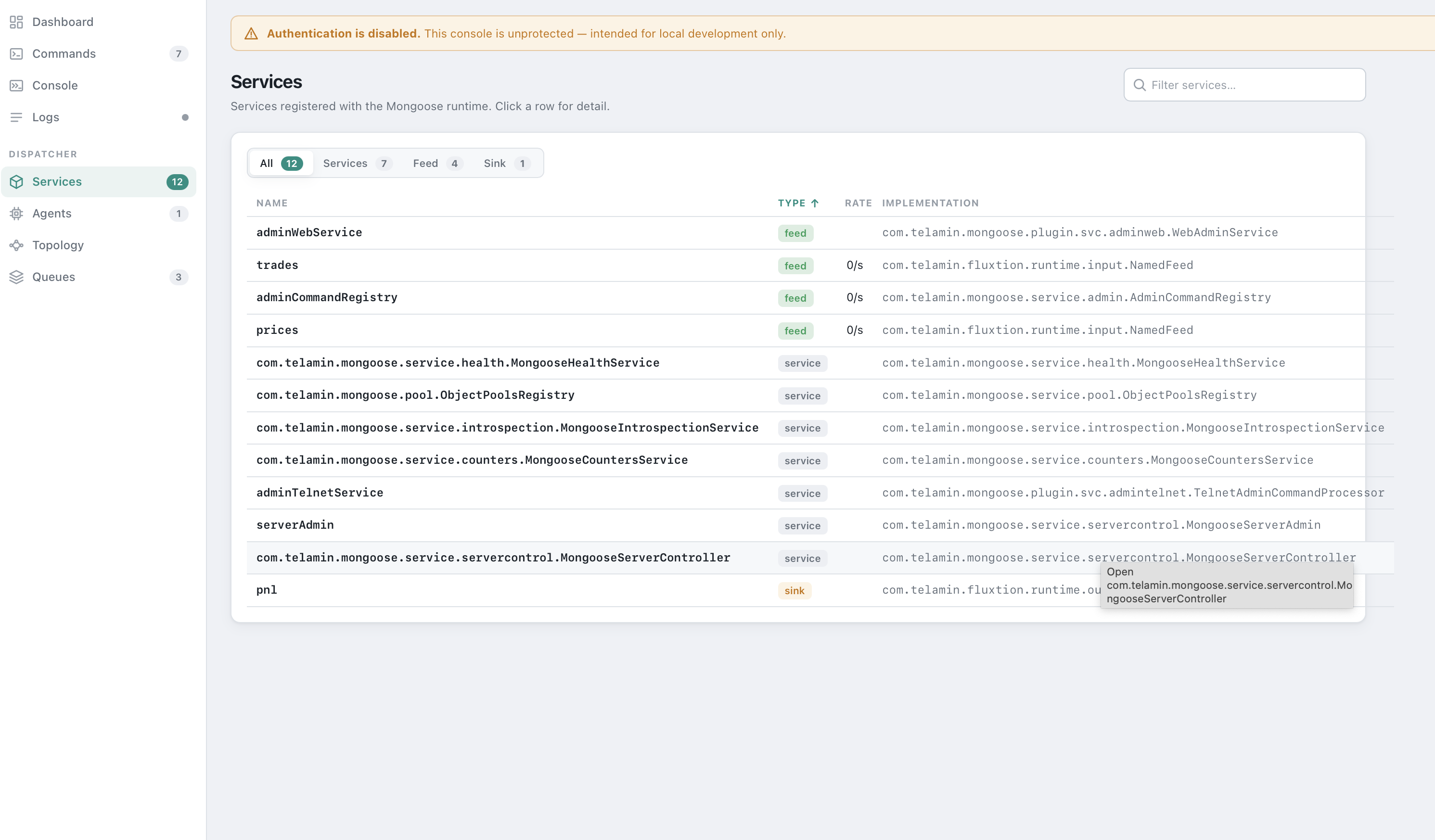Click the Topology nodes icon
This screenshot has height=840, width=1435.
(16, 245)
